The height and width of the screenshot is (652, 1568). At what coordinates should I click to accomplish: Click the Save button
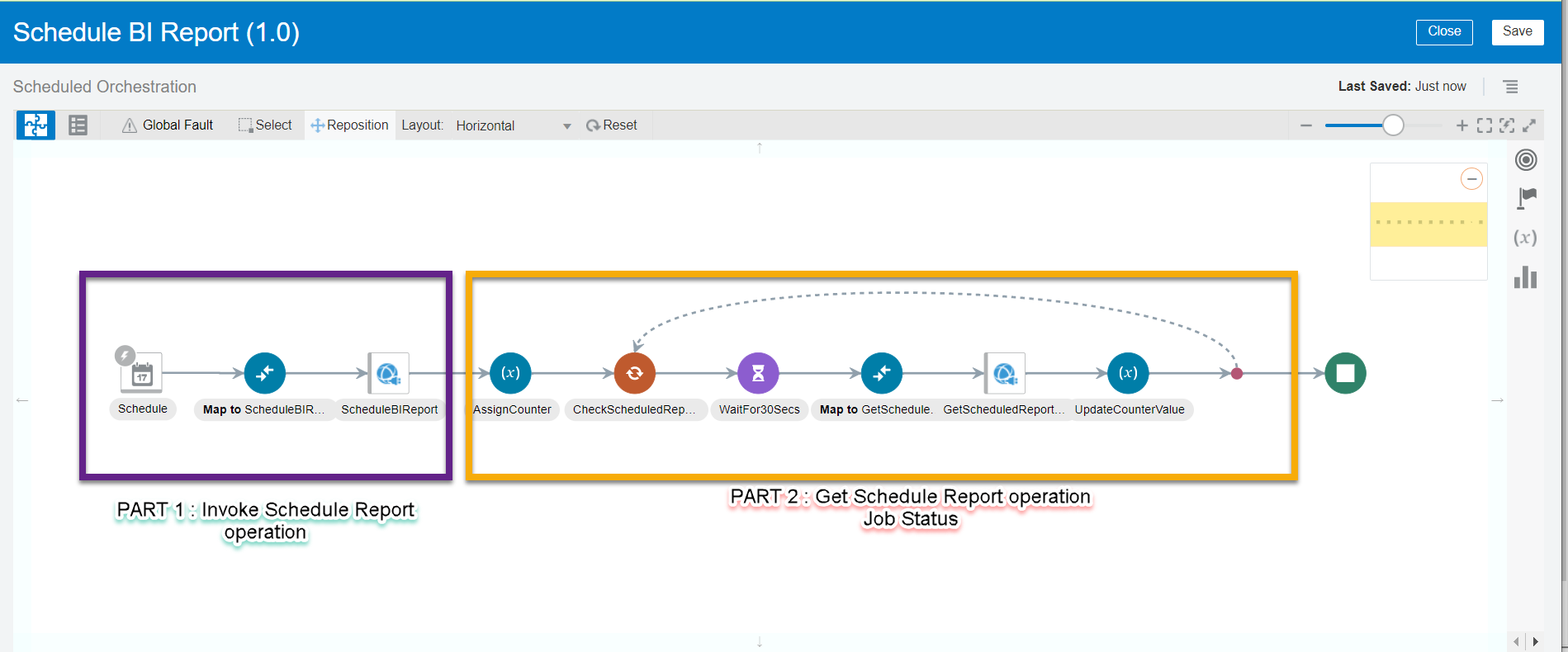coord(1517,31)
